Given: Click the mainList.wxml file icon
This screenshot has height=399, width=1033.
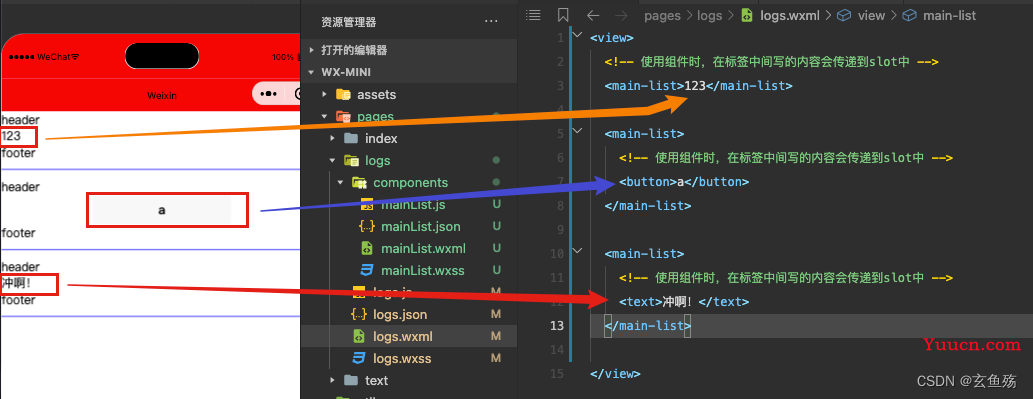Looking at the screenshot, I should point(368,248).
